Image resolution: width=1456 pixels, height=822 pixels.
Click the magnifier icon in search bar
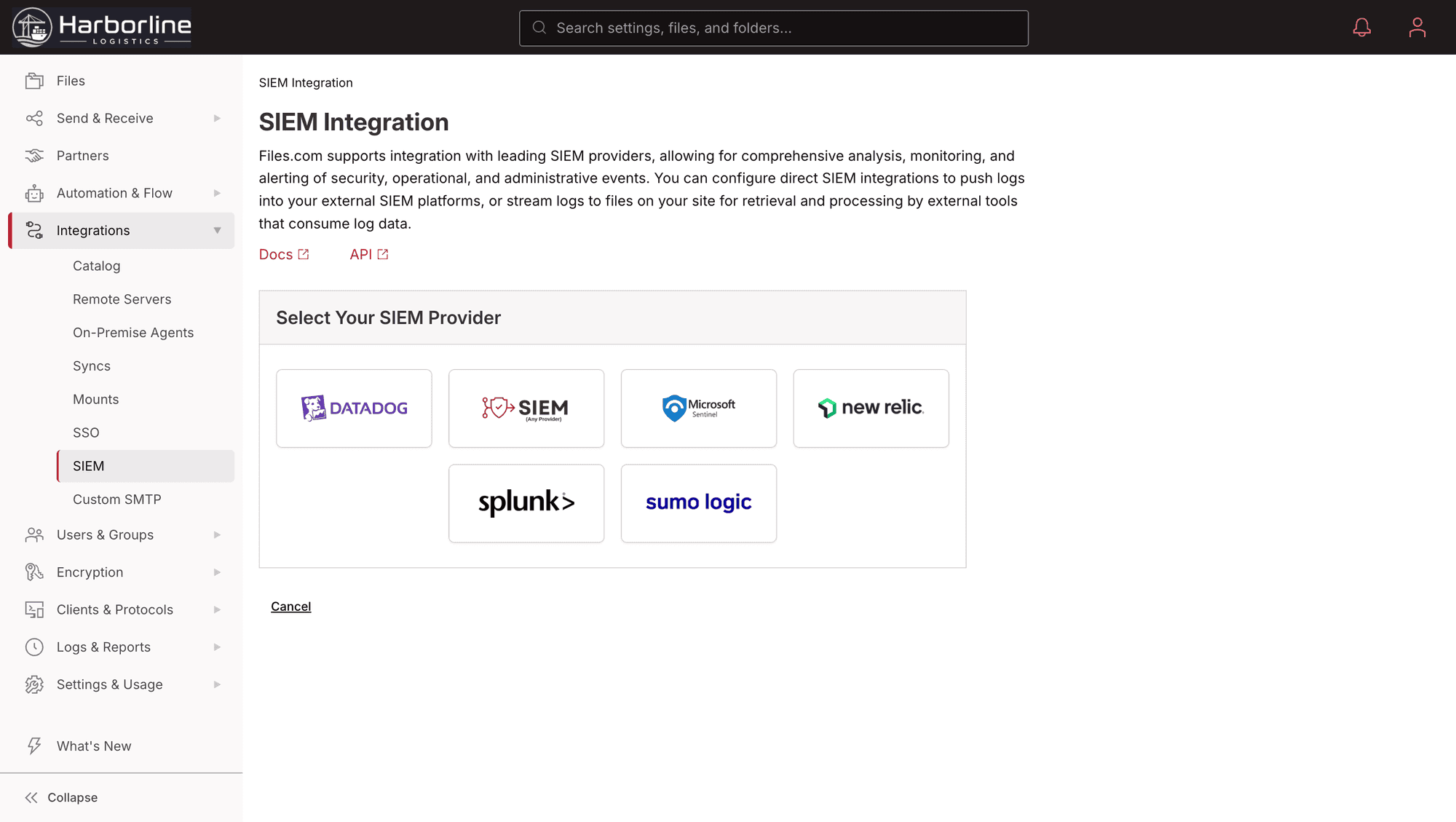[x=539, y=28]
